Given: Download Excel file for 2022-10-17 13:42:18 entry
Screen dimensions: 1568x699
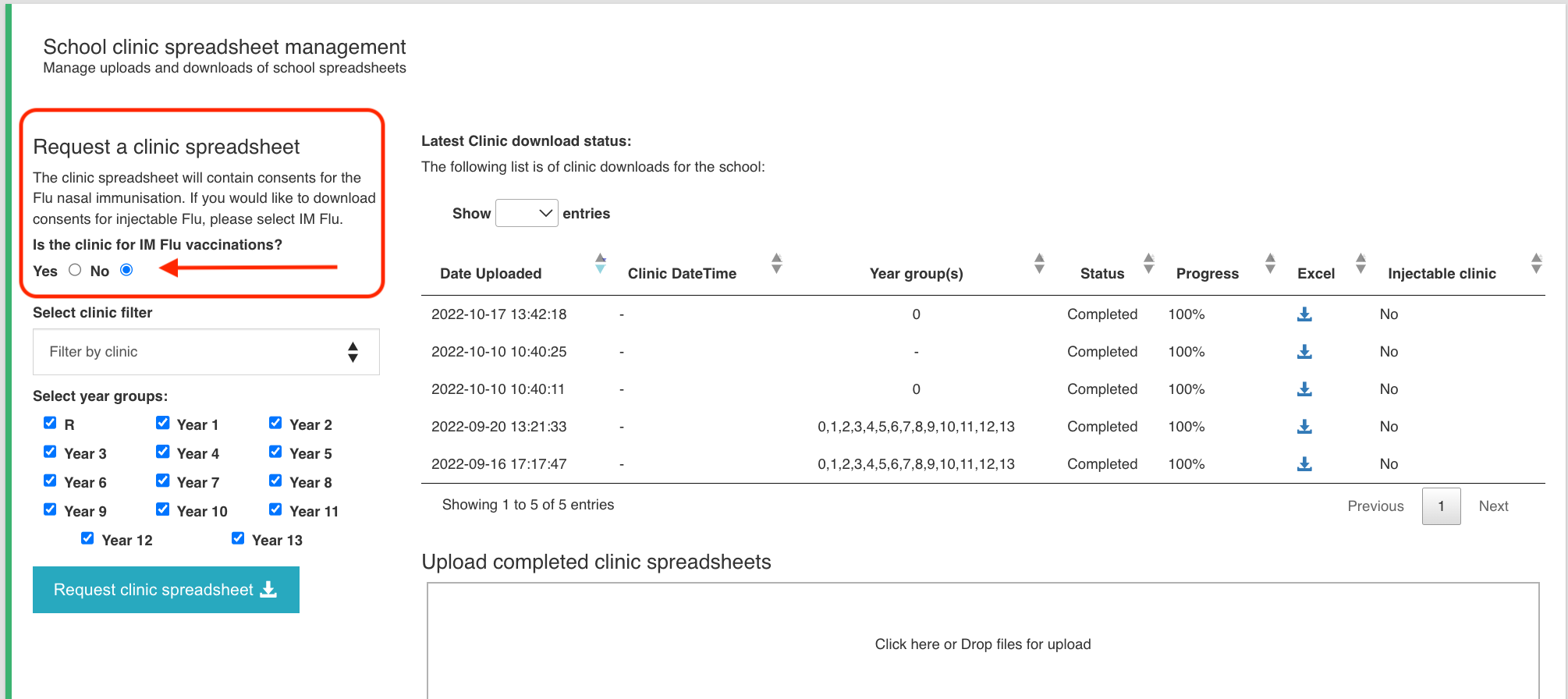Looking at the screenshot, I should point(1304,314).
